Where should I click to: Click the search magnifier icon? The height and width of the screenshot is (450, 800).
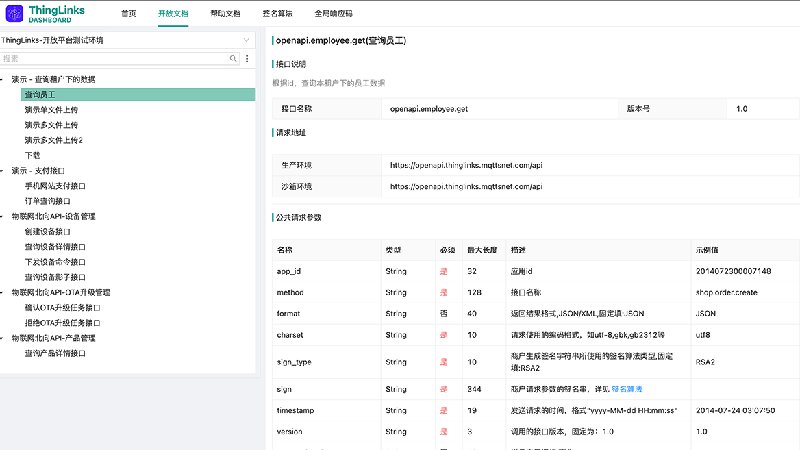233,59
